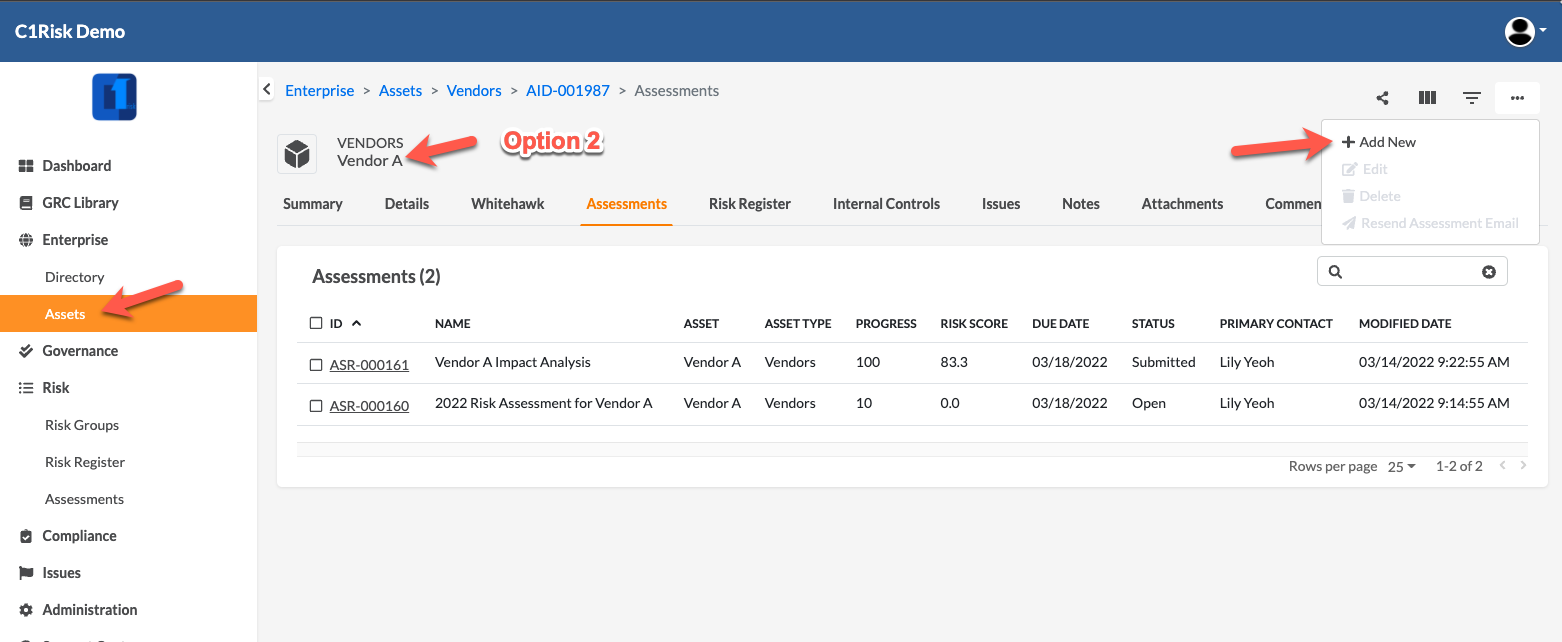The width and height of the screenshot is (1562, 642).
Task: Sort by the Status column header
Action: (1153, 324)
